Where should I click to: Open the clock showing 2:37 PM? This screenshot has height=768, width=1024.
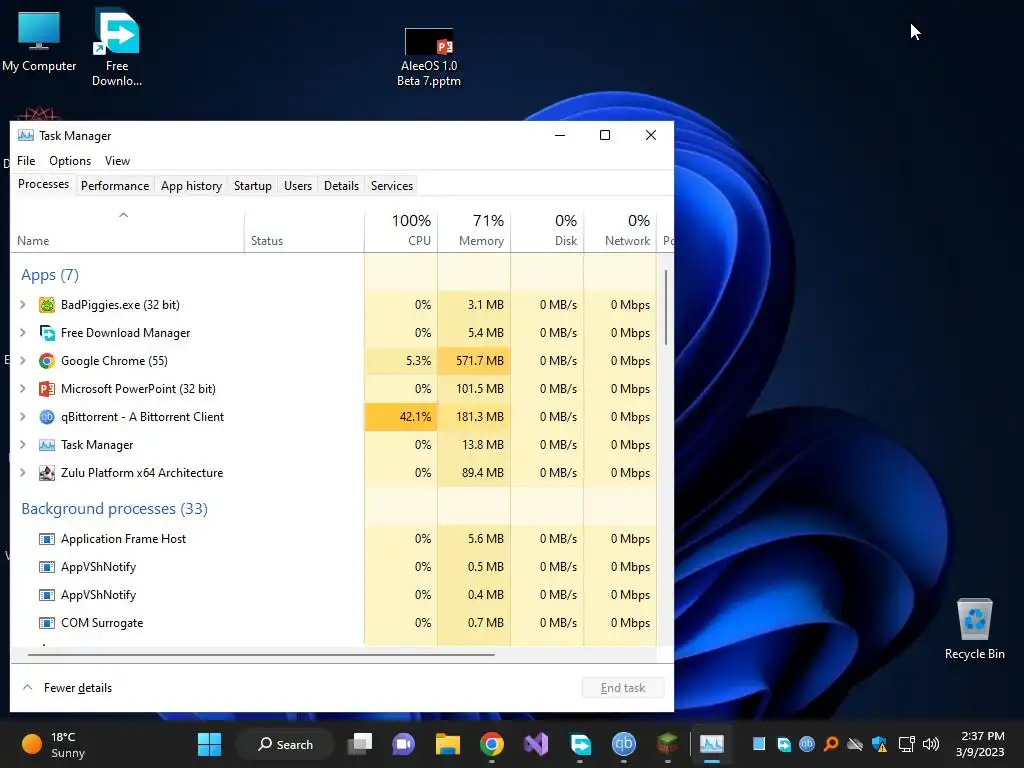pyautogui.click(x=980, y=744)
